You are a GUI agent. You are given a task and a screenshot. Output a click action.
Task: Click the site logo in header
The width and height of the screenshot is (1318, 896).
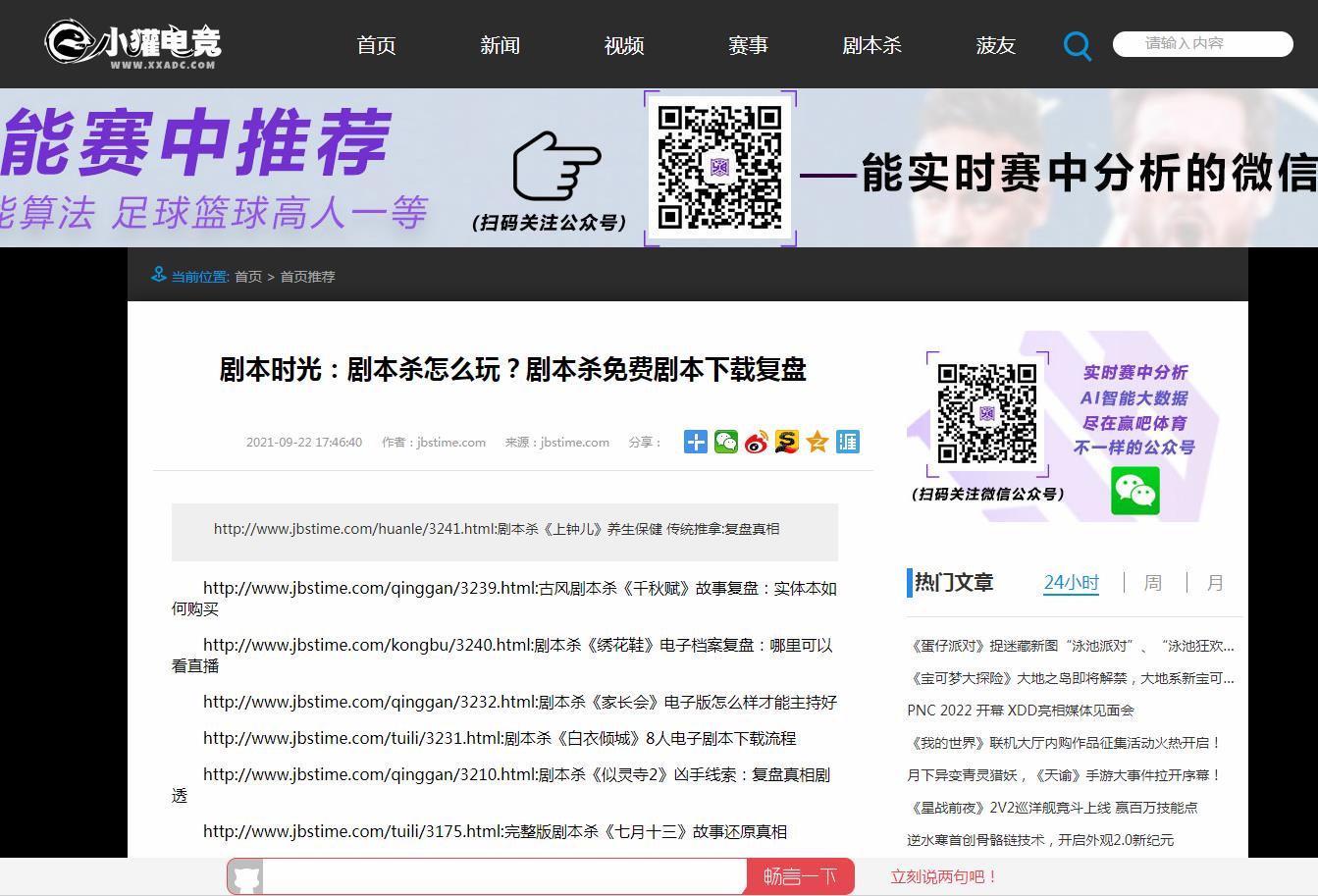coord(133,43)
